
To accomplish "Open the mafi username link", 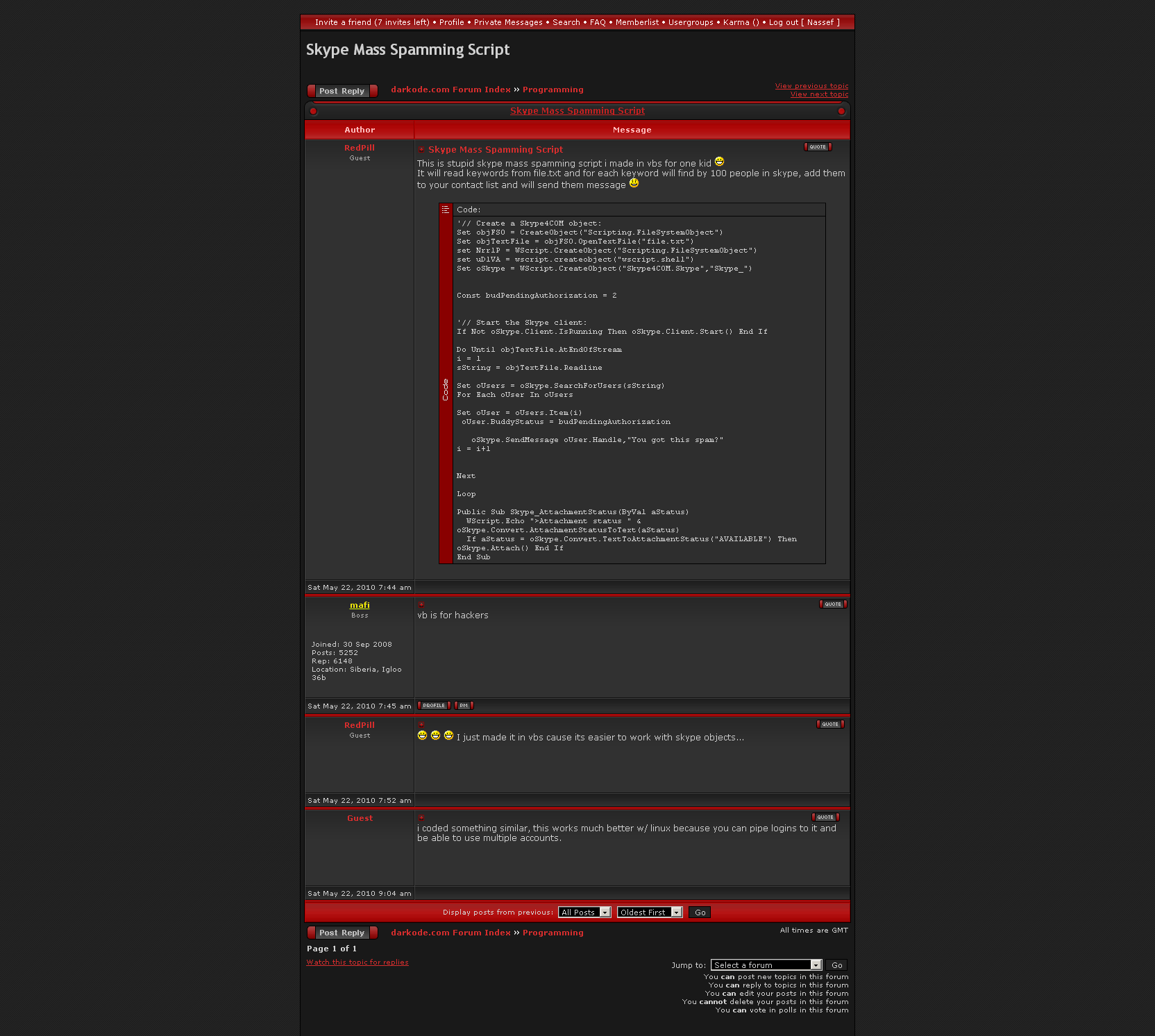I will (x=360, y=605).
